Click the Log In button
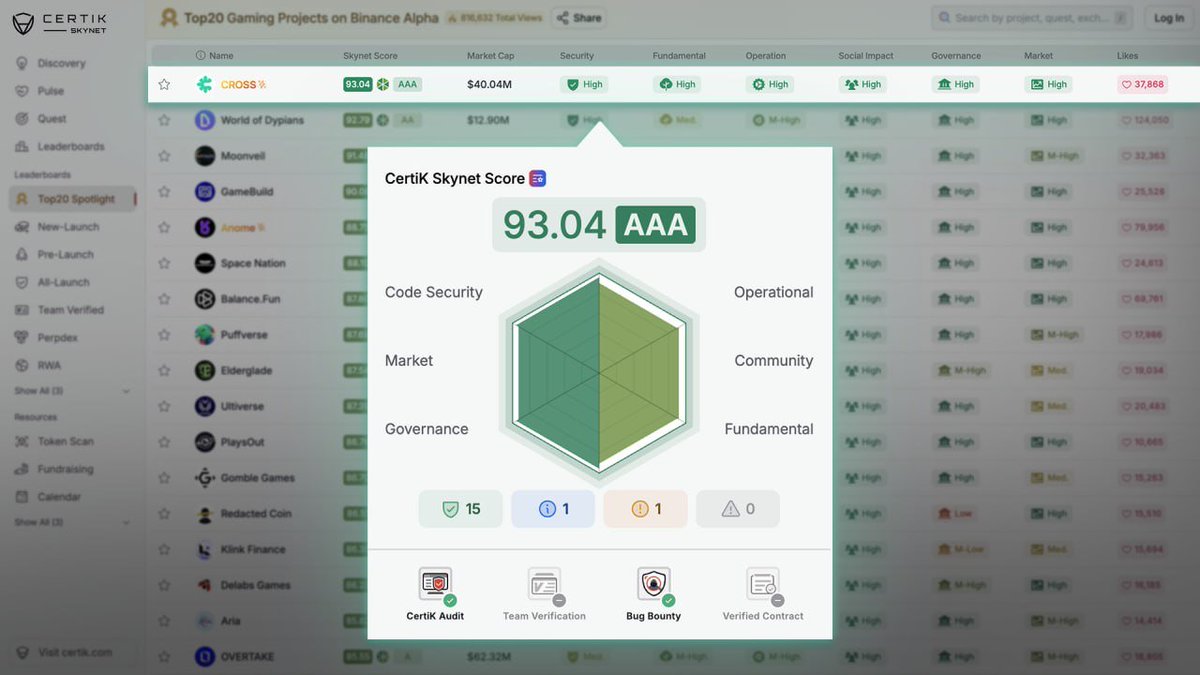 tap(1169, 18)
